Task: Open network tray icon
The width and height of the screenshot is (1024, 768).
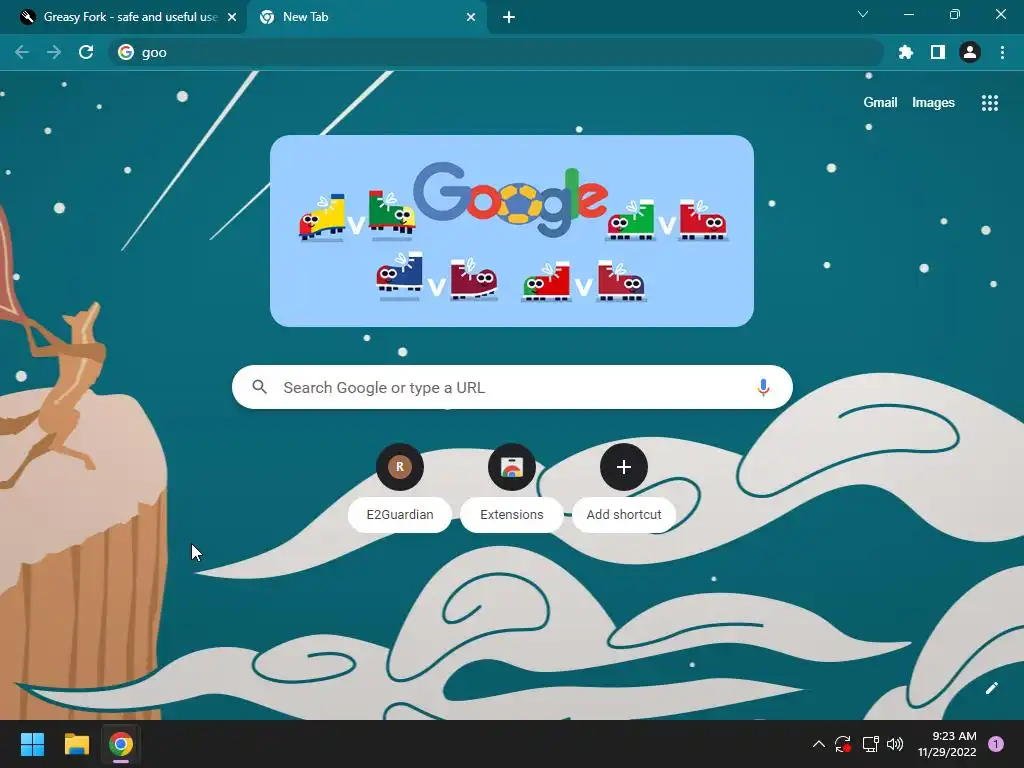Action: [870, 744]
